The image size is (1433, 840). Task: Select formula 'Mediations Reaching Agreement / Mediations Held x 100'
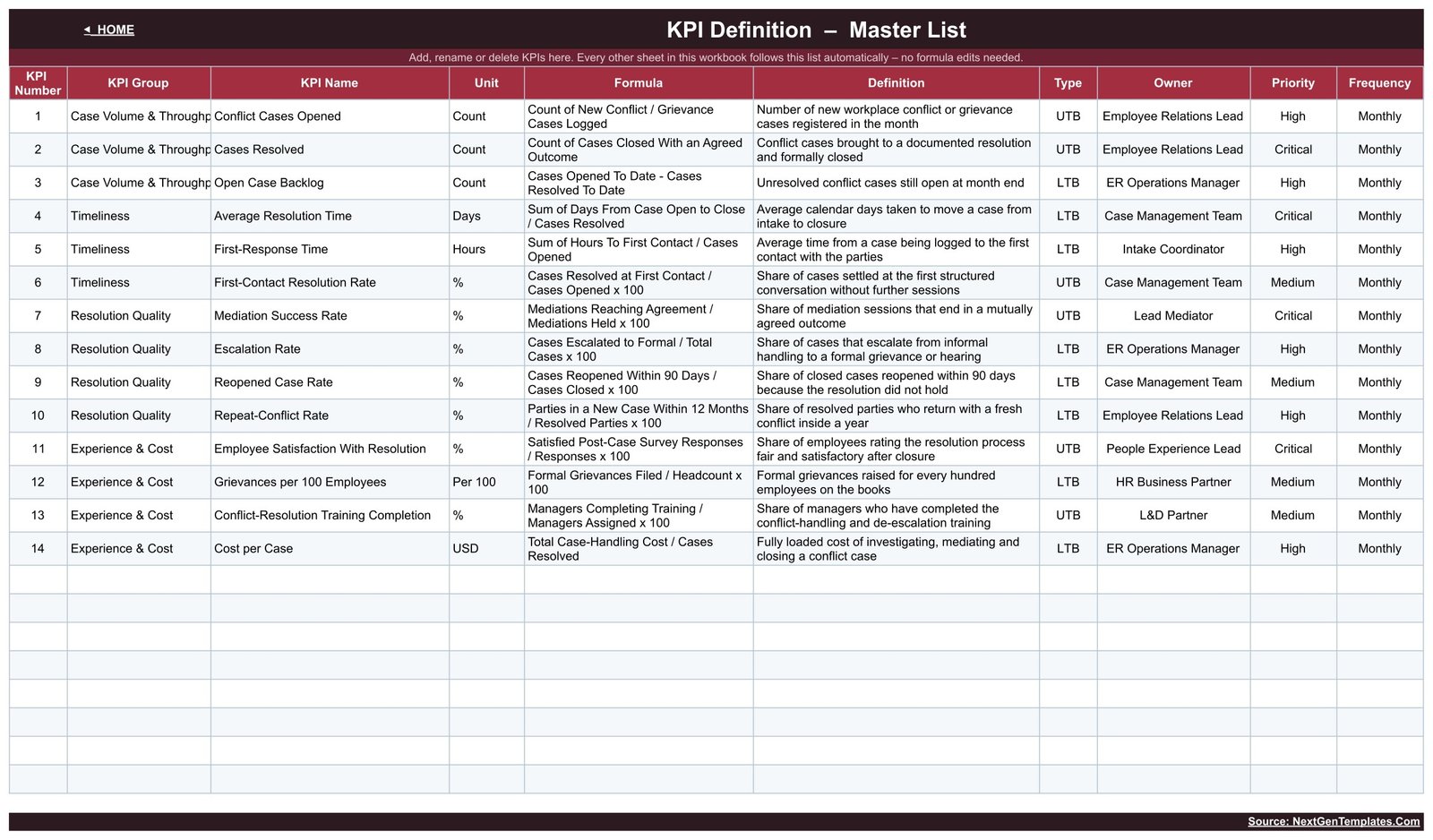(x=639, y=315)
